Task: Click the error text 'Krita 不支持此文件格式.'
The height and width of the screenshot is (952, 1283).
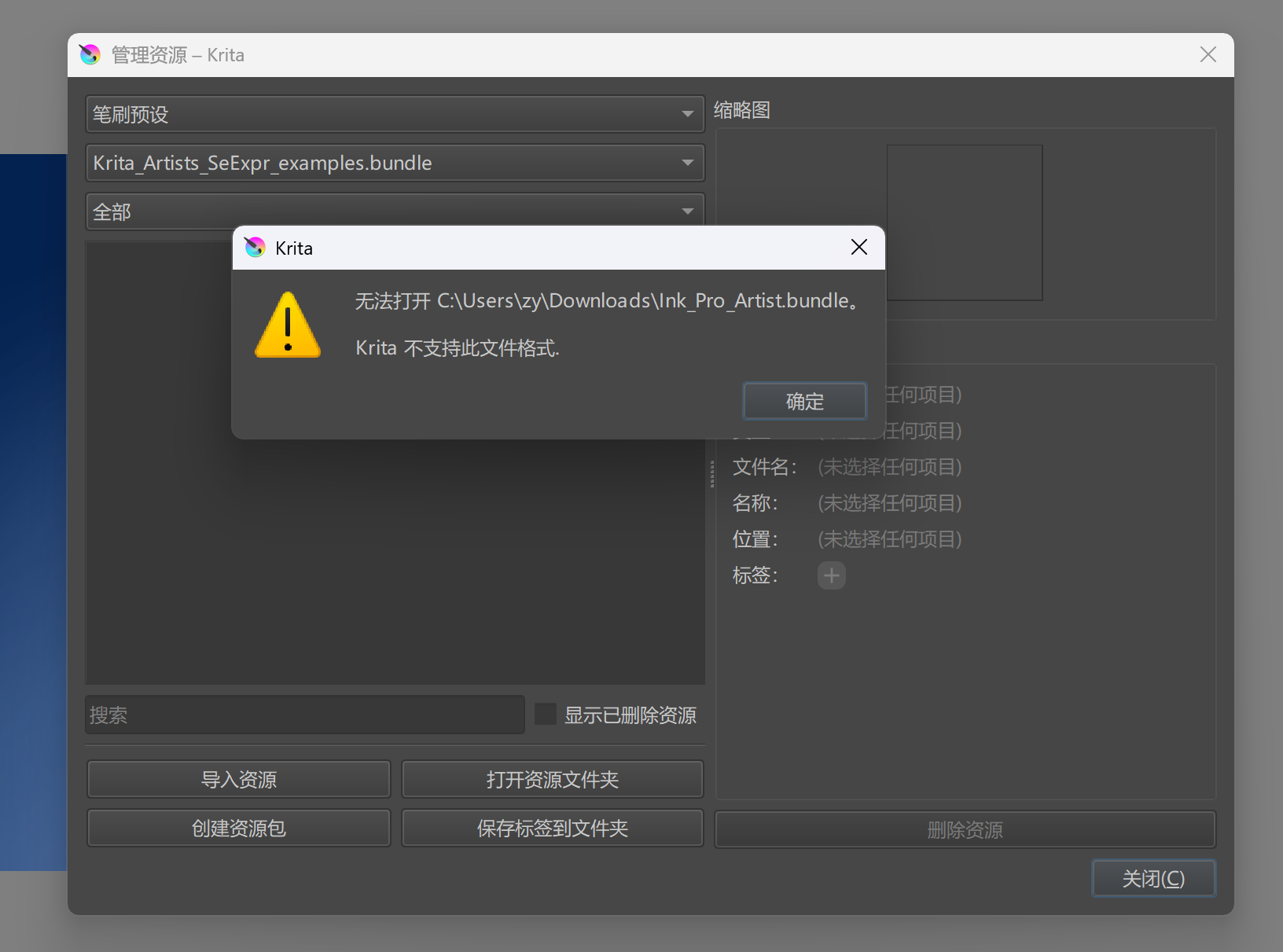Action: pyautogui.click(x=458, y=348)
